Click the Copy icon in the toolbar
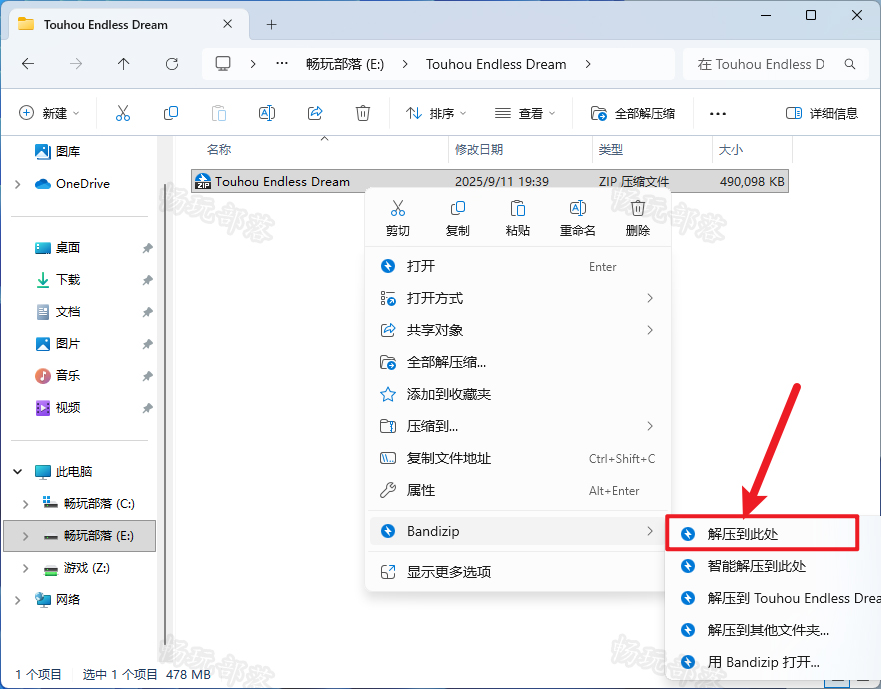881x689 pixels. tap(171, 113)
